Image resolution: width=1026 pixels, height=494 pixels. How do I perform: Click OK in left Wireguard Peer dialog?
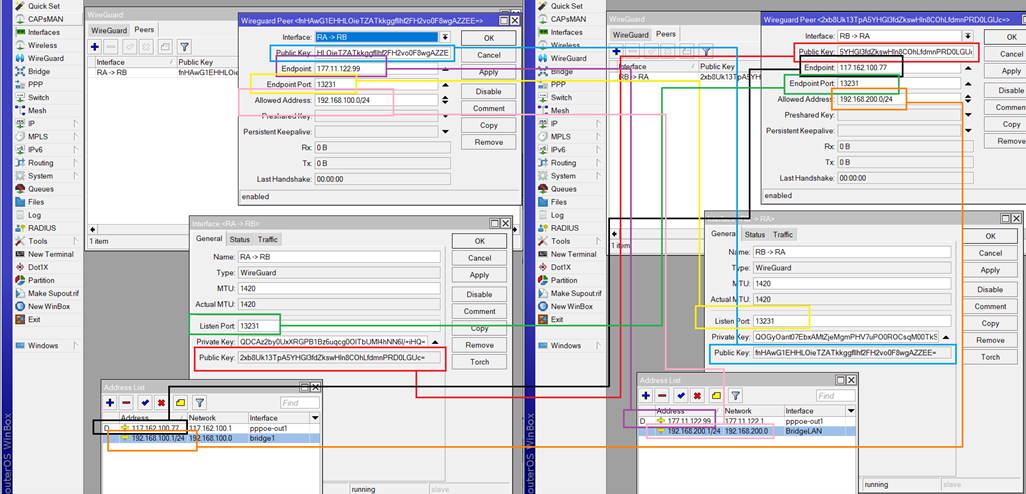(488, 38)
